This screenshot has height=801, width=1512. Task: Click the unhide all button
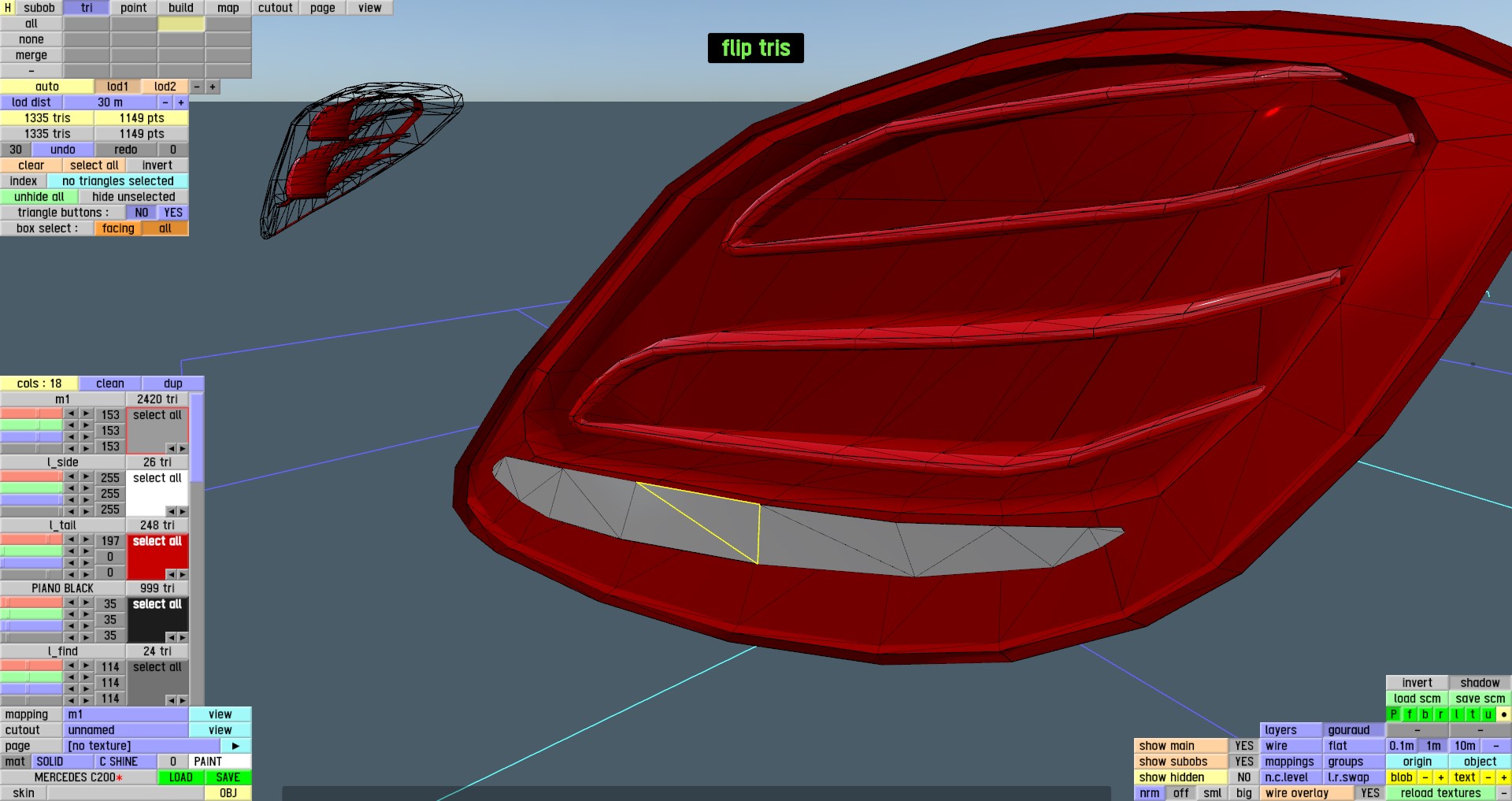point(39,197)
